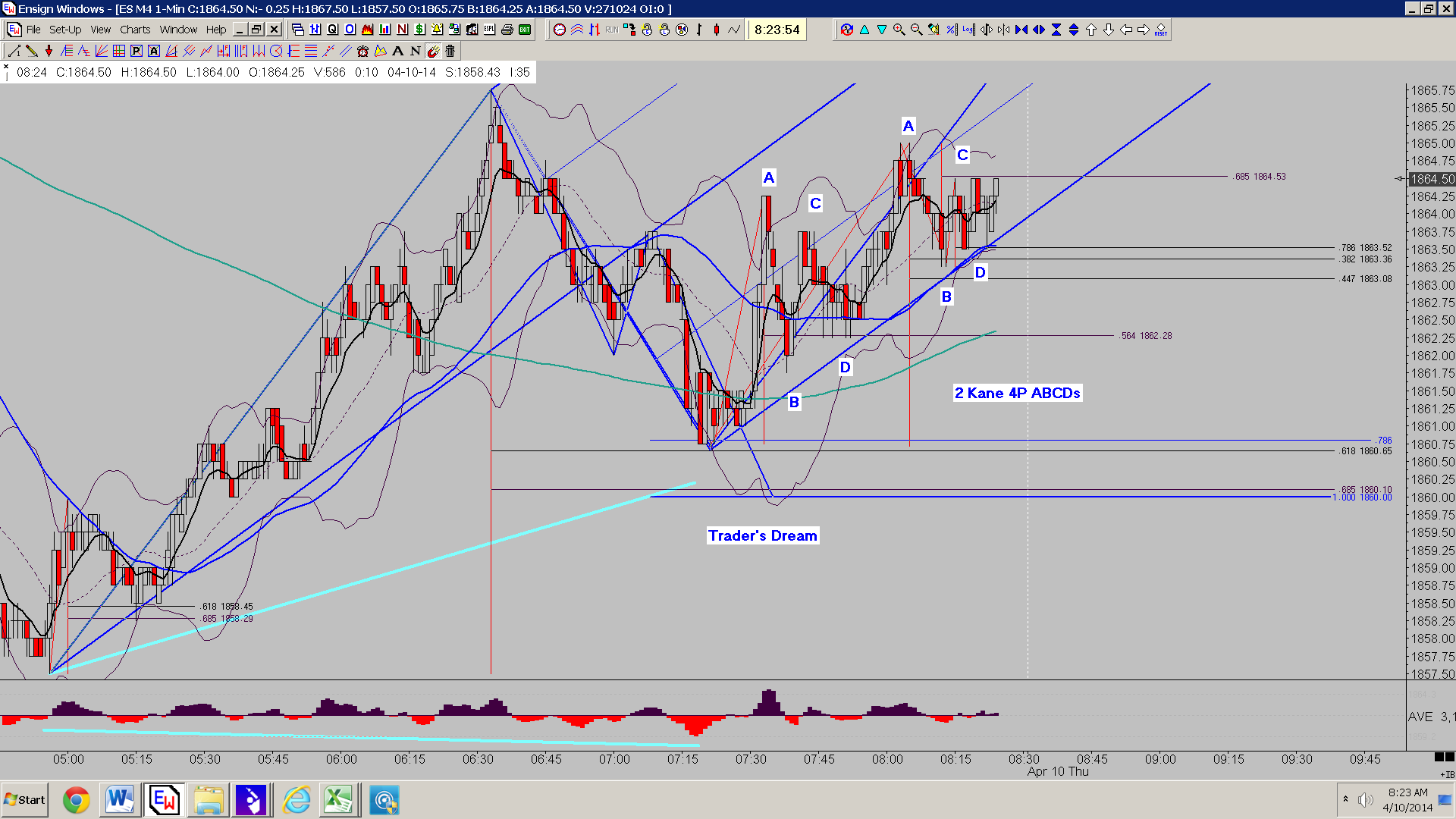
Task: Open the Charts menu
Action: point(135,30)
